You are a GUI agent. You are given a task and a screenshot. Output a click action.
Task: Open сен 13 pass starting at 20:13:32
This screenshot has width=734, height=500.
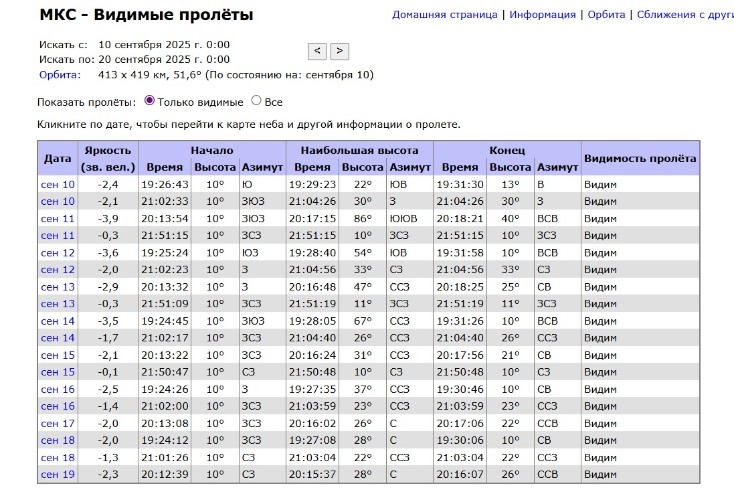pos(58,287)
